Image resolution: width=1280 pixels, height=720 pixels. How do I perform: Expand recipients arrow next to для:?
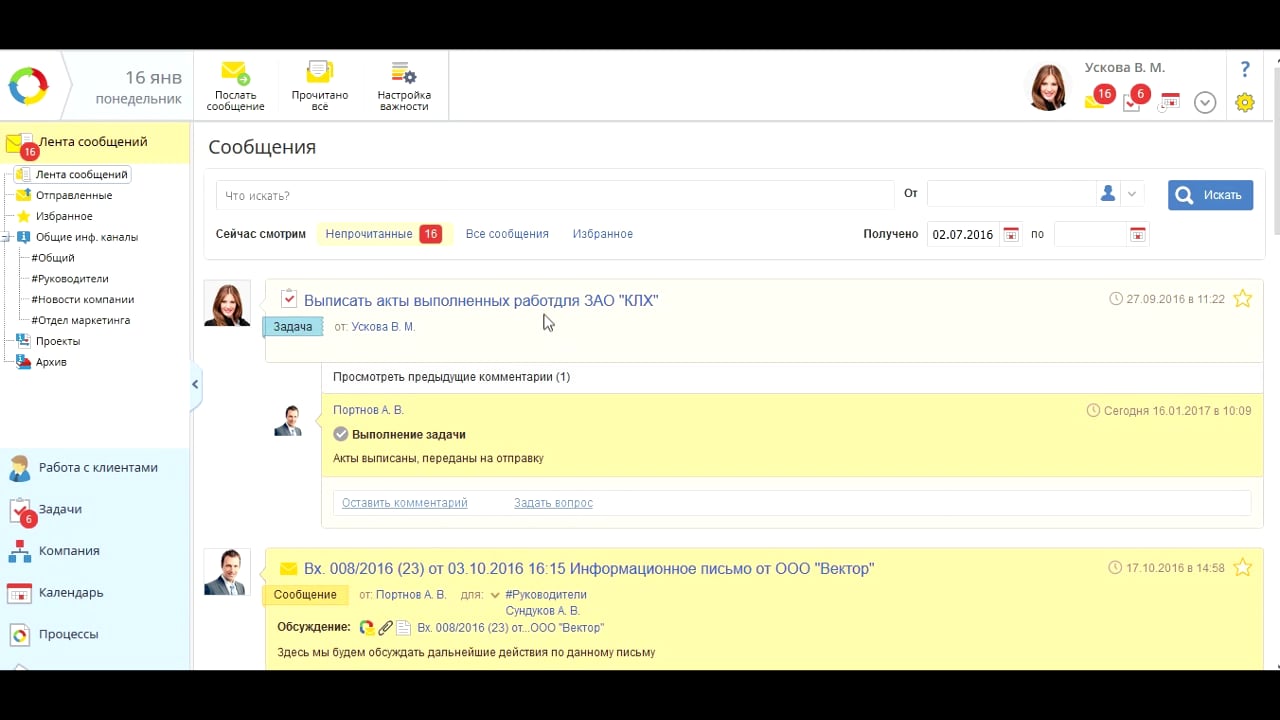pyautogui.click(x=494, y=595)
